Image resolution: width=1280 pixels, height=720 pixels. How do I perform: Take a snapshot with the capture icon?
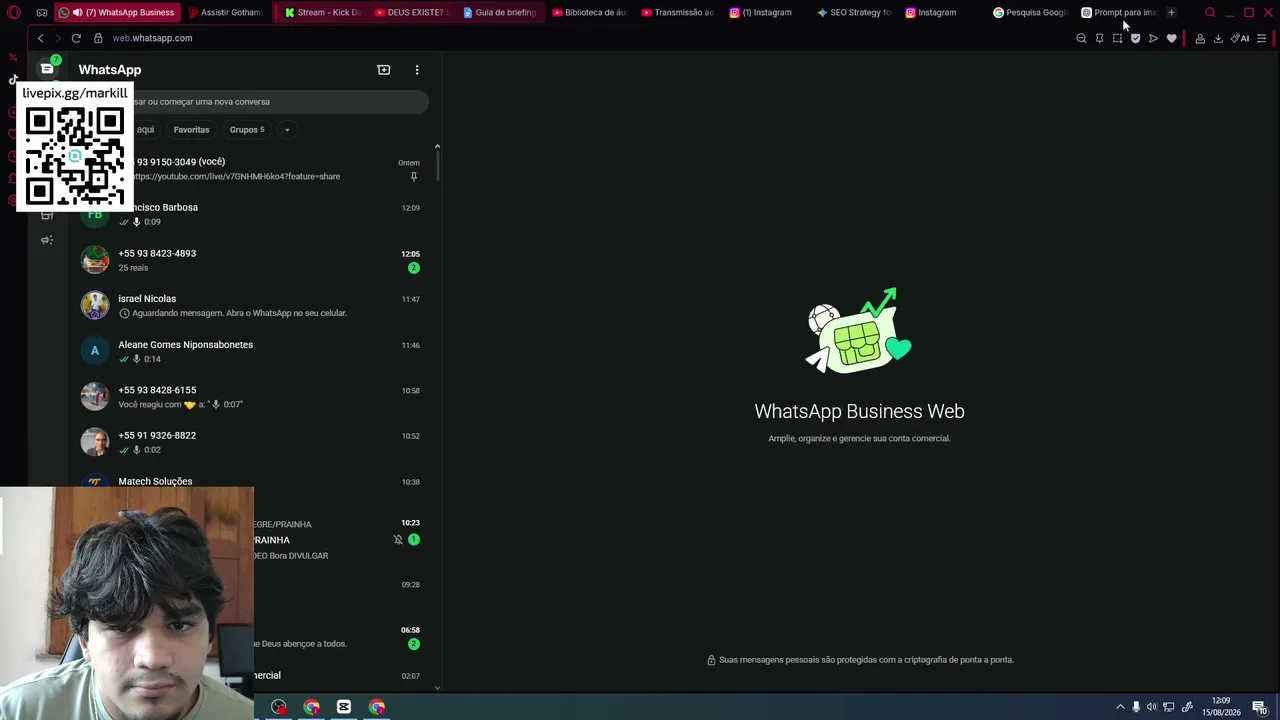pos(1117,38)
